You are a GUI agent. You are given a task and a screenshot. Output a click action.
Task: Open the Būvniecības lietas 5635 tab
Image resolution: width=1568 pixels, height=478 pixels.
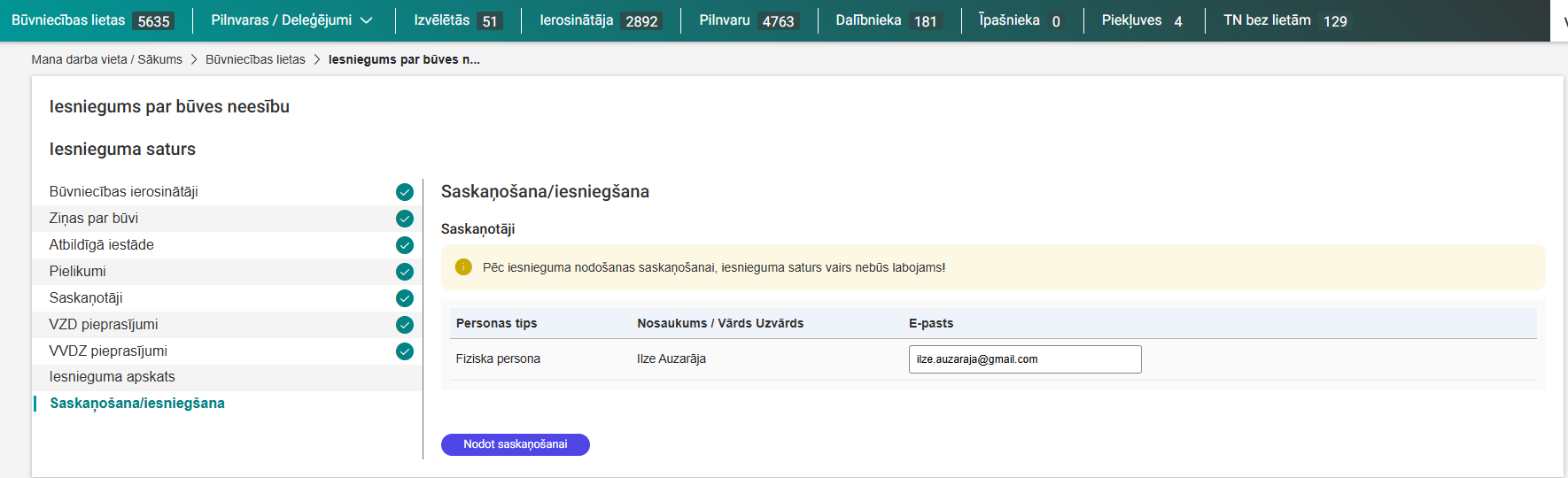(x=92, y=20)
